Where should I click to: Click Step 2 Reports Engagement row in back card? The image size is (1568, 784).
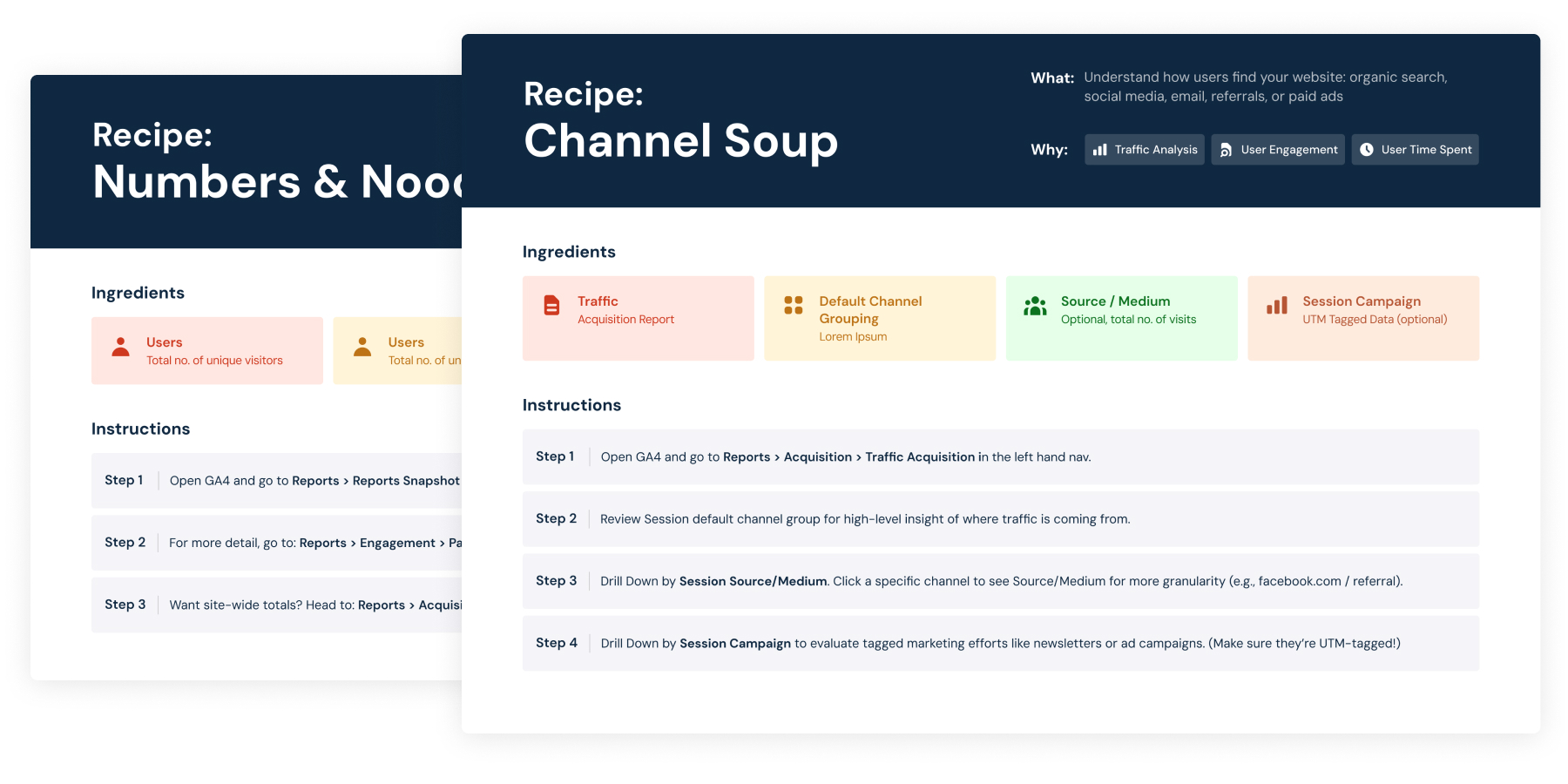tap(276, 543)
